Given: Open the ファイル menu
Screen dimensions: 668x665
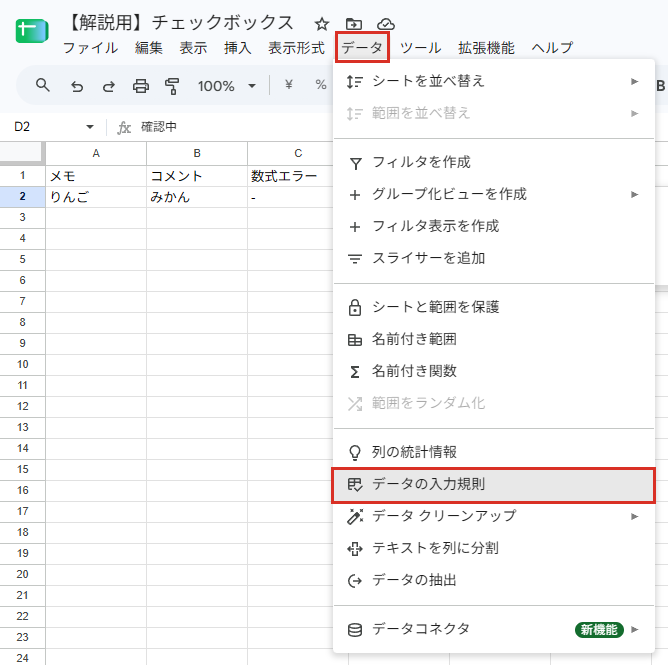Looking at the screenshot, I should click(90, 48).
